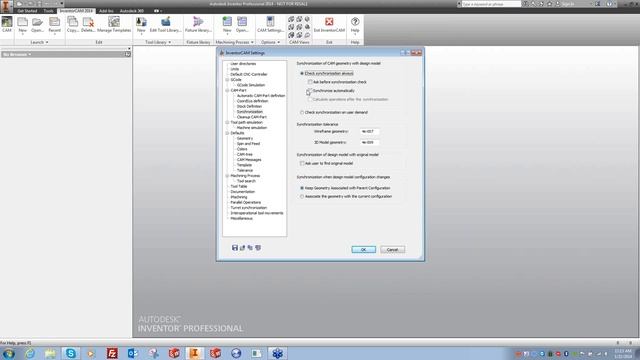Click Exit InventorCAM
This screenshot has height=360, width=640.
329,24
